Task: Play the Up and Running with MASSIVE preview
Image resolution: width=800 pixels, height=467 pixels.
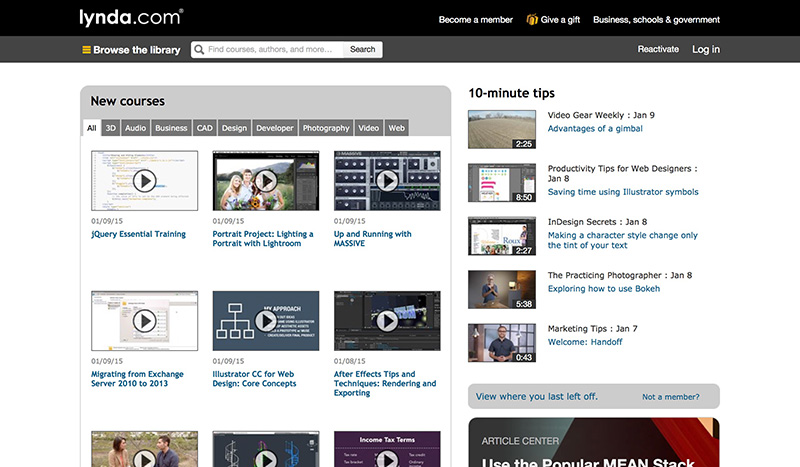Action: pyautogui.click(x=387, y=181)
